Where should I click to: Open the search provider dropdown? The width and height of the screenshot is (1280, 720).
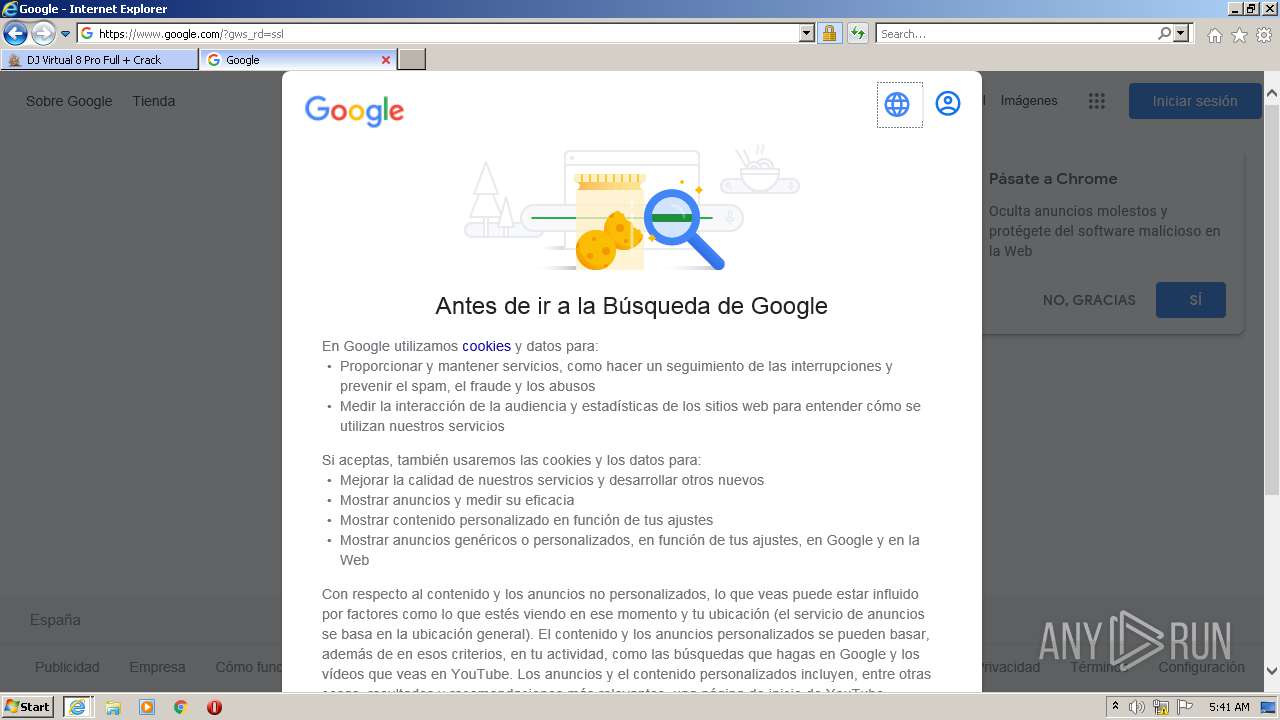[1182, 33]
